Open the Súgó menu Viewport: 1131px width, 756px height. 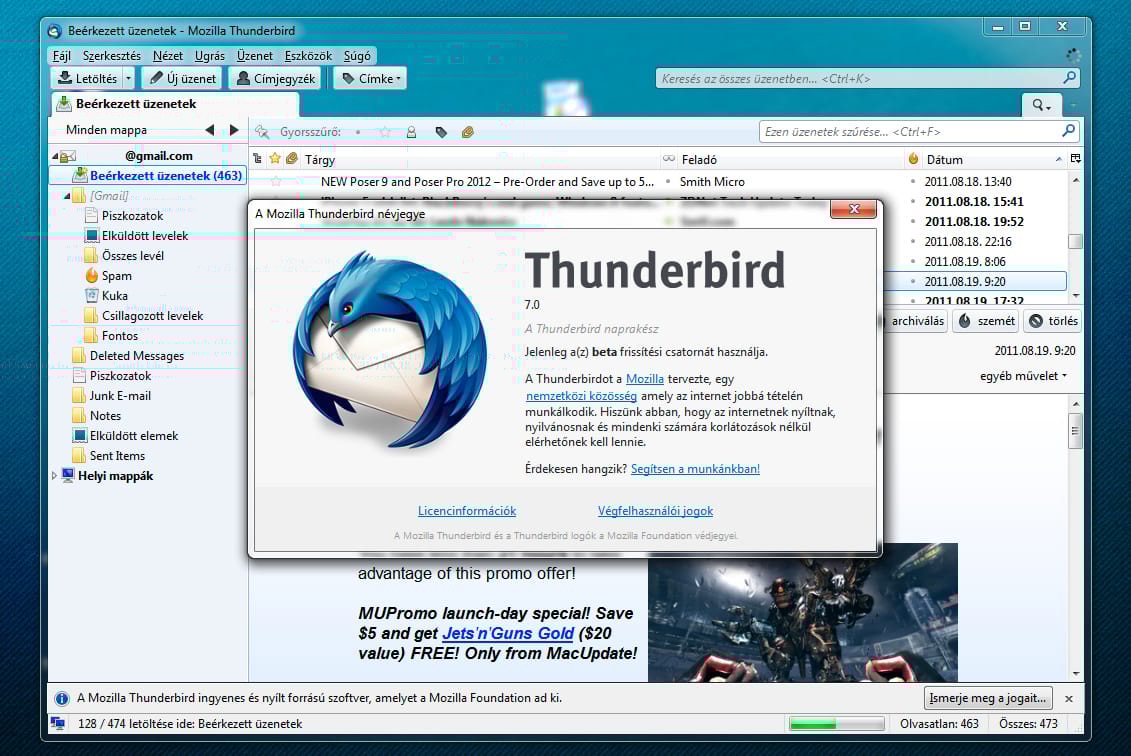[357, 56]
